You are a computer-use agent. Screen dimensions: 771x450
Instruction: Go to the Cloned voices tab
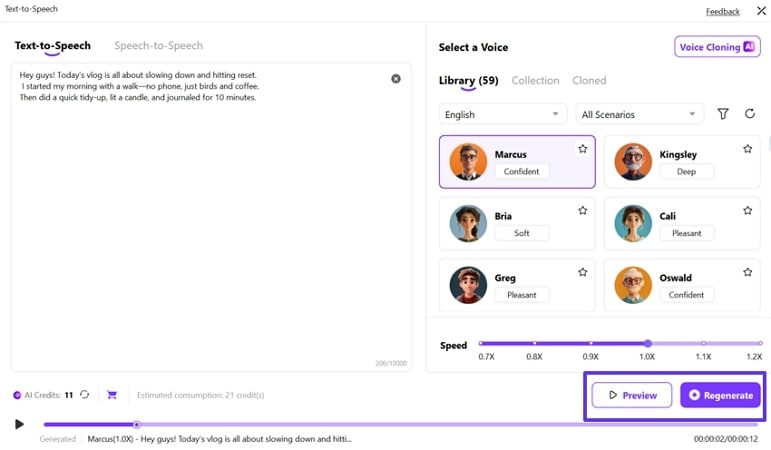589,80
